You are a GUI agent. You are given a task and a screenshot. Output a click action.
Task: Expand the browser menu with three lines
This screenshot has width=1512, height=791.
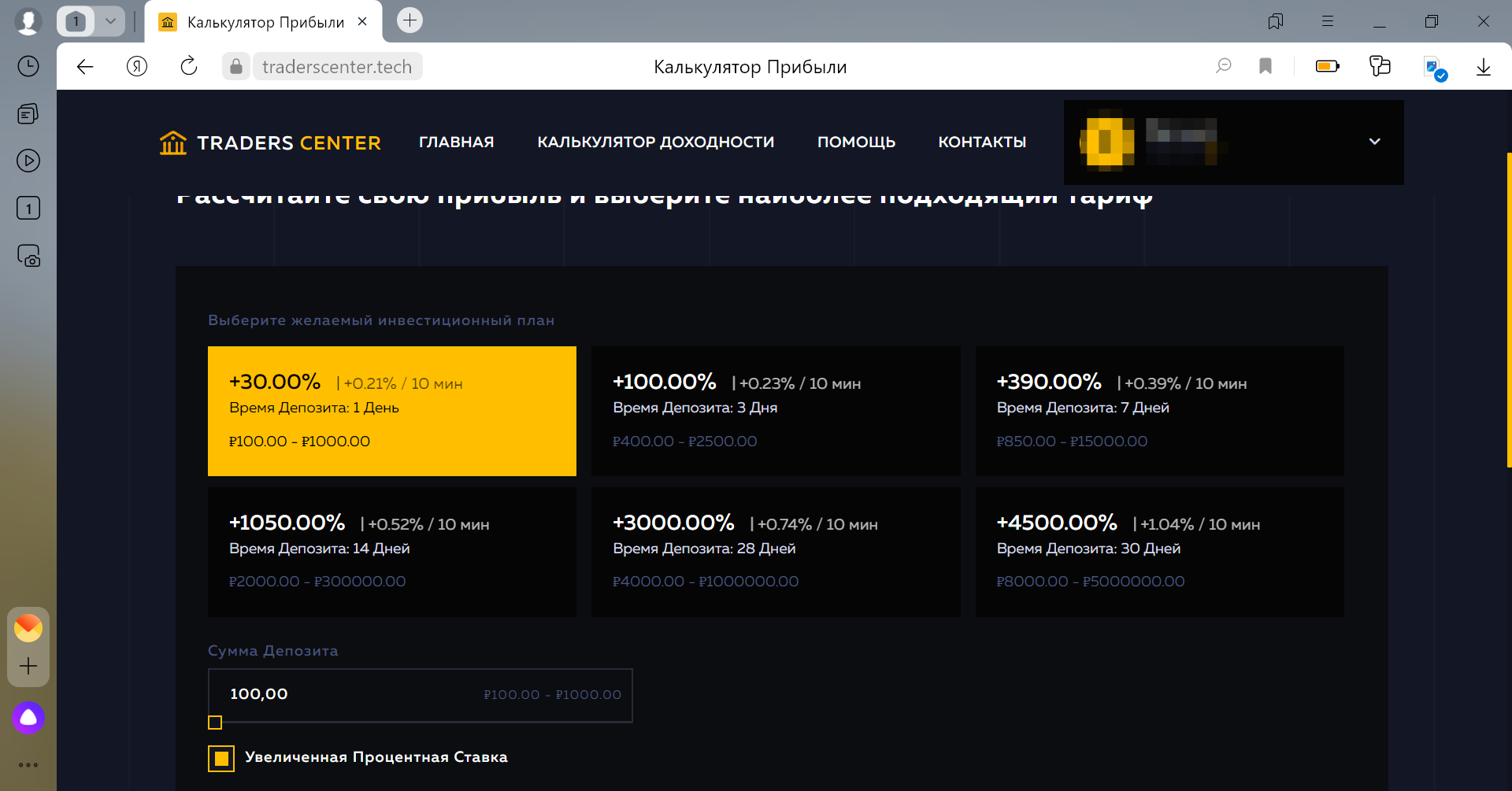1328,21
